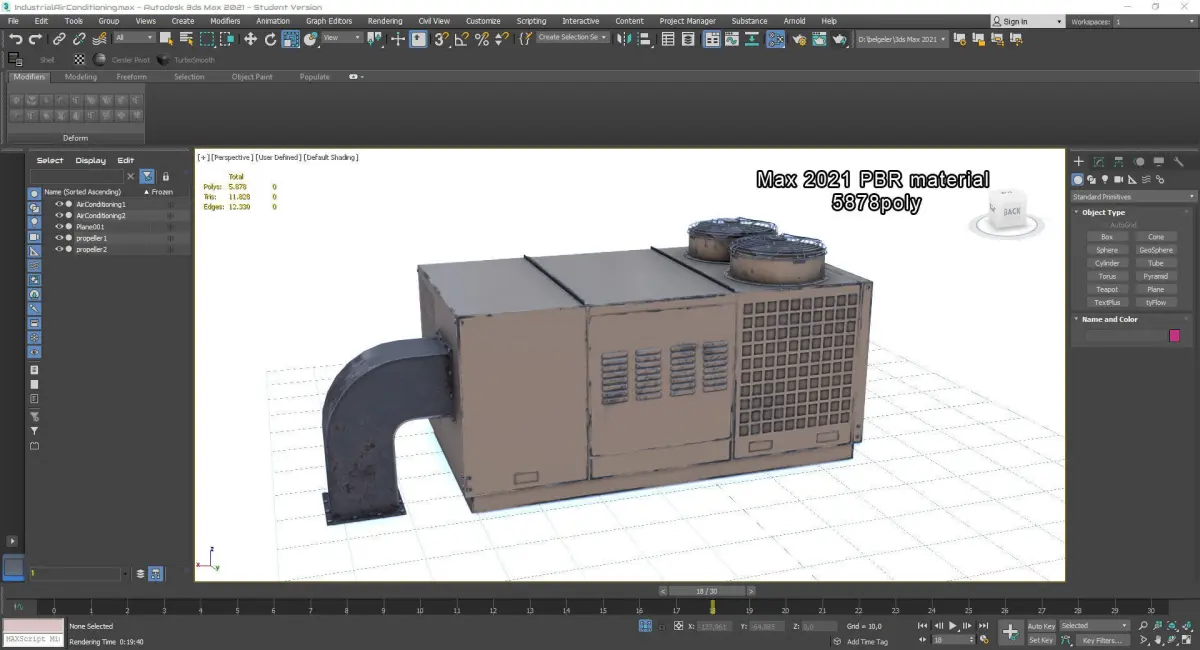Select the Move transform tool
Screen dimensions: 1200x650
pos(250,39)
